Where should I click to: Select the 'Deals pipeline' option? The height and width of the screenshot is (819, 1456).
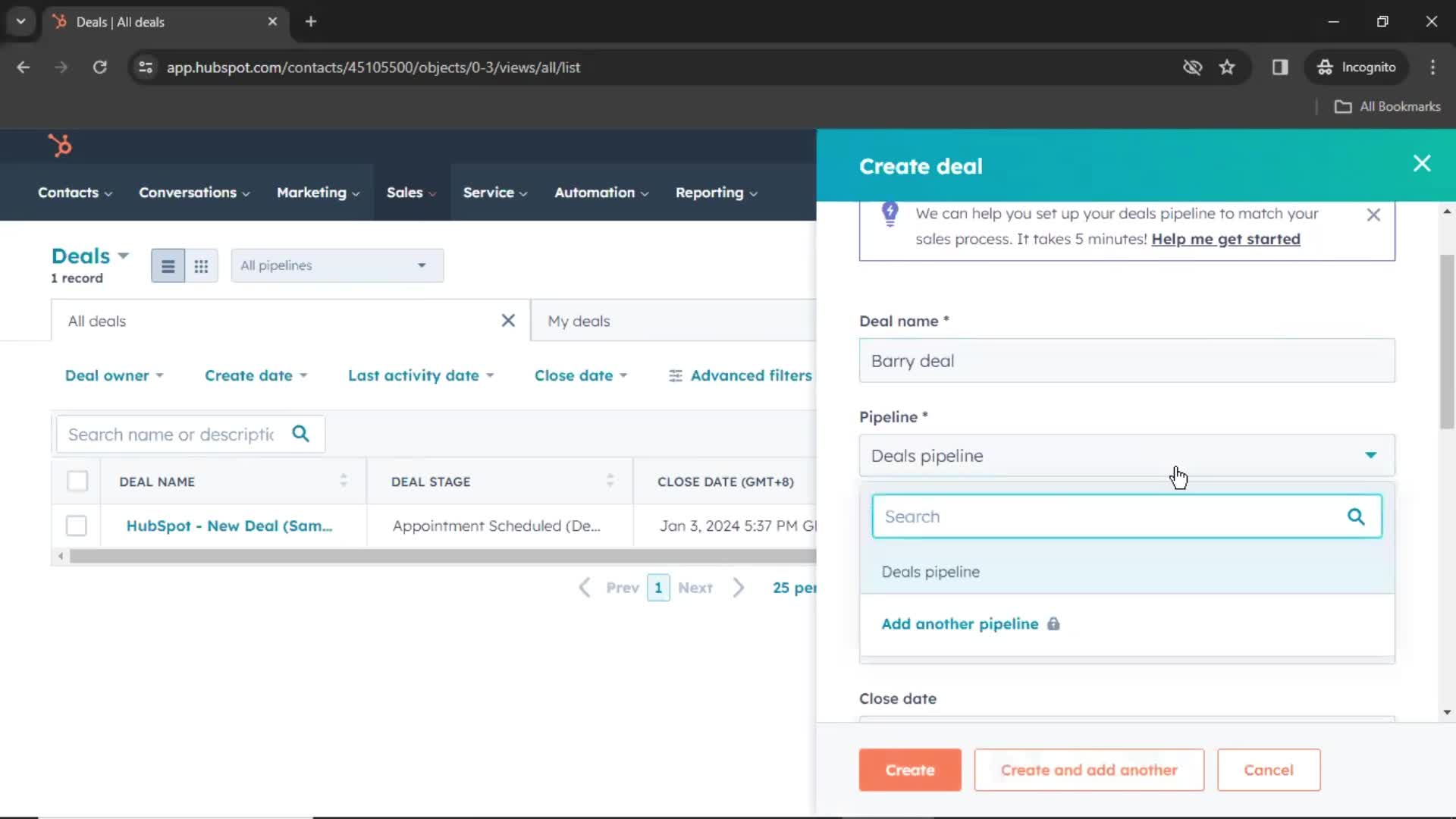930,571
